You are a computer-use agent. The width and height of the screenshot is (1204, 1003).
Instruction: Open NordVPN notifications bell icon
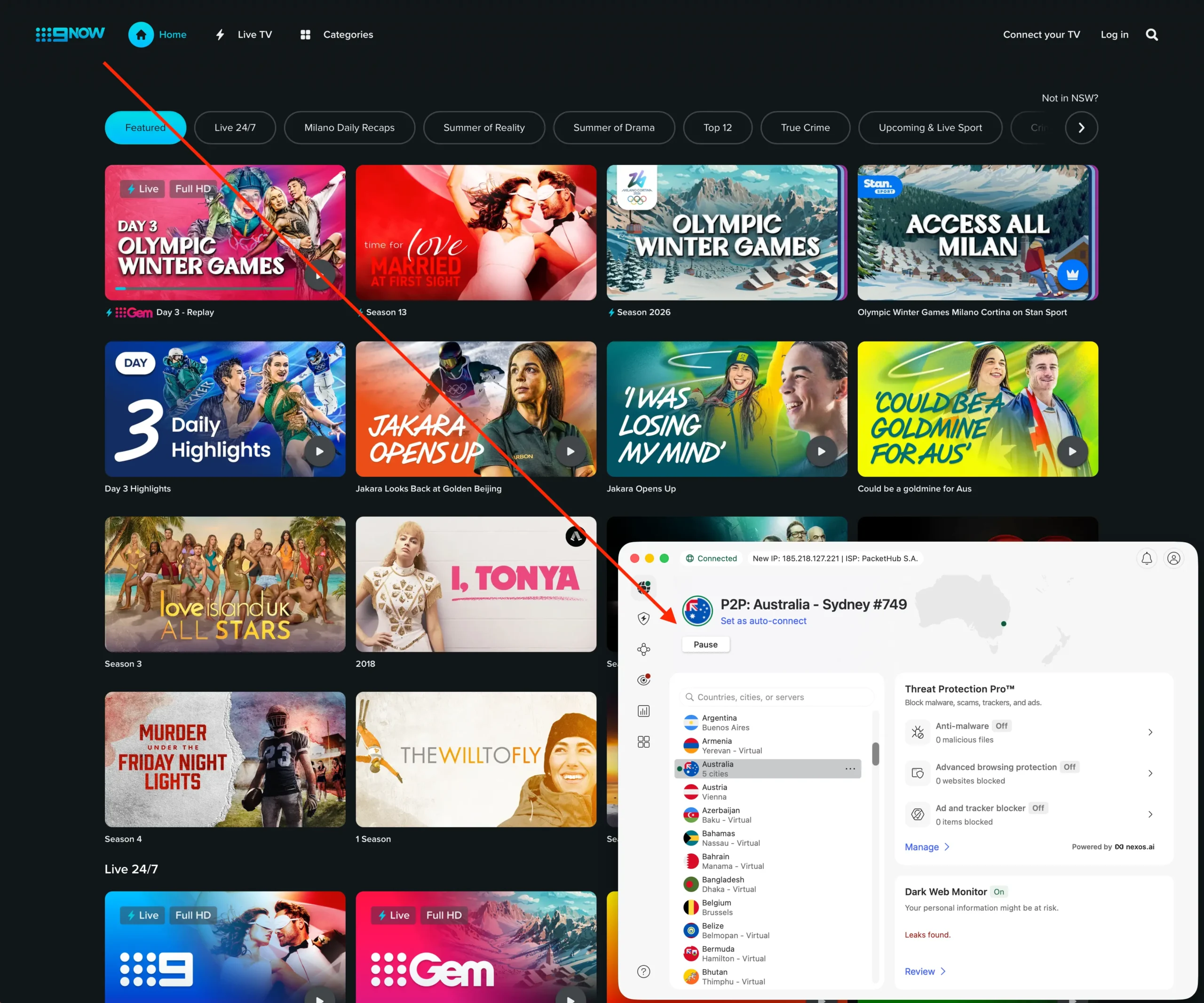(x=1147, y=558)
